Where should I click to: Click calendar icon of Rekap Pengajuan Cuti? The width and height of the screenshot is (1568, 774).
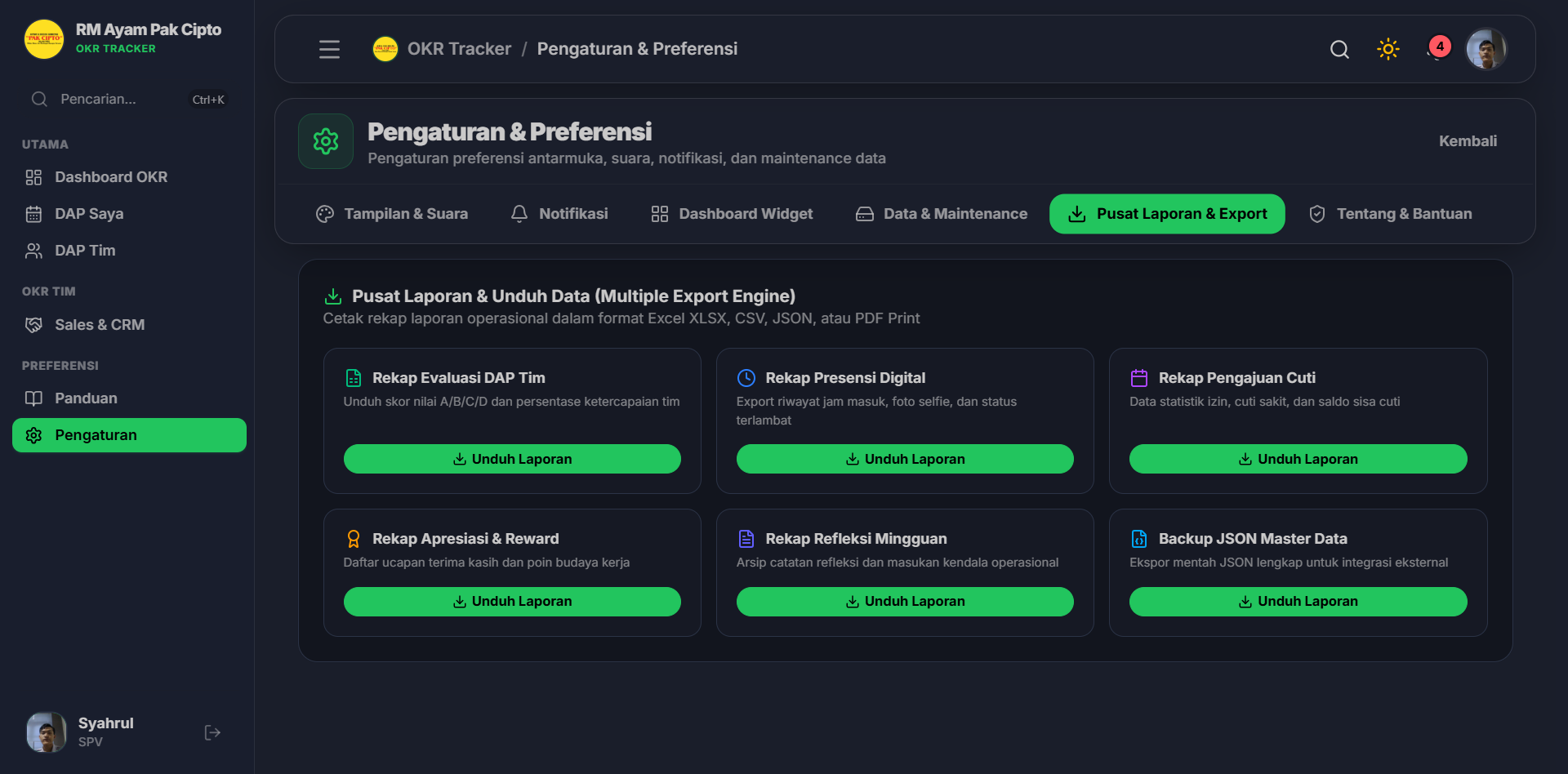point(1139,378)
